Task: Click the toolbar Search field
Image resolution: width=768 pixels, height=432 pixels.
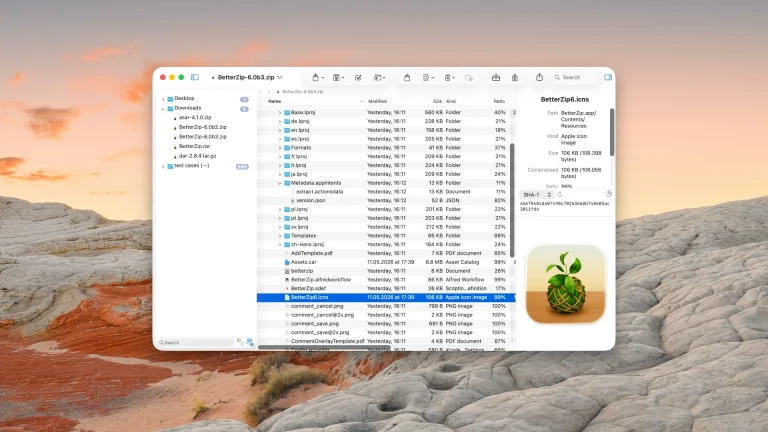Action: click(x=576, y=77)
